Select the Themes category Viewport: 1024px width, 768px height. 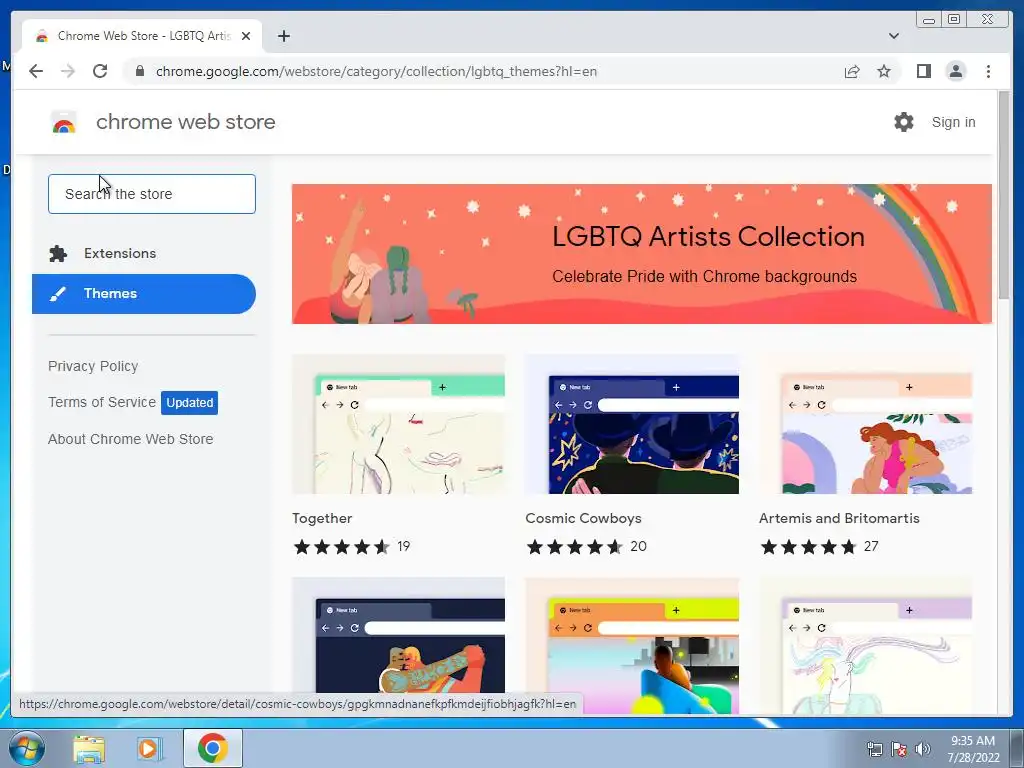144,294
